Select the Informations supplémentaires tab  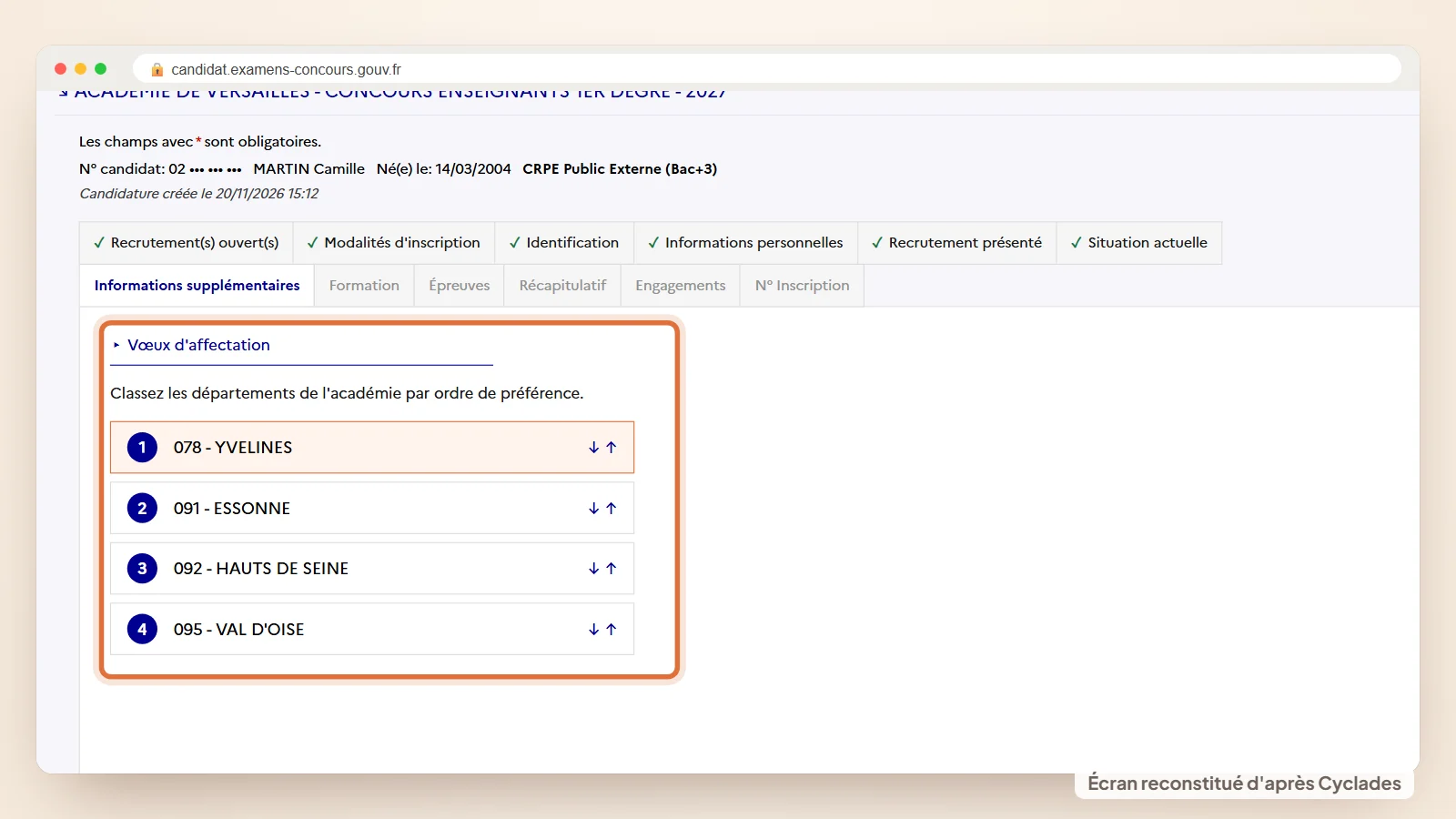(197, 286)
